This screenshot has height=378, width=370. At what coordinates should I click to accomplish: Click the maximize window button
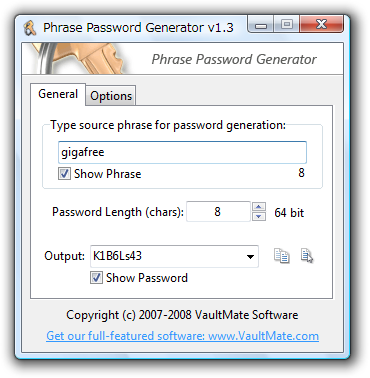pos(286,25)
